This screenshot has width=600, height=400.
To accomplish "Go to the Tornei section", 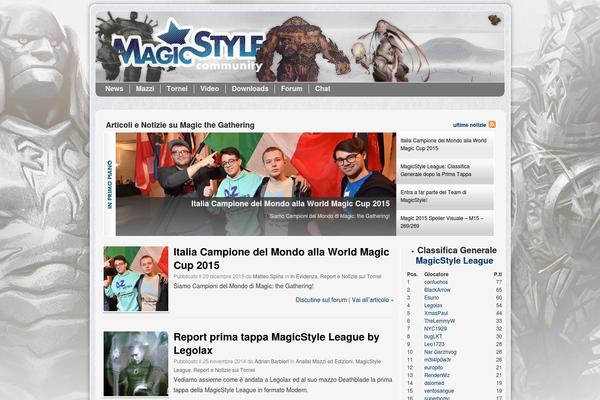I will (x=177, y=89).
